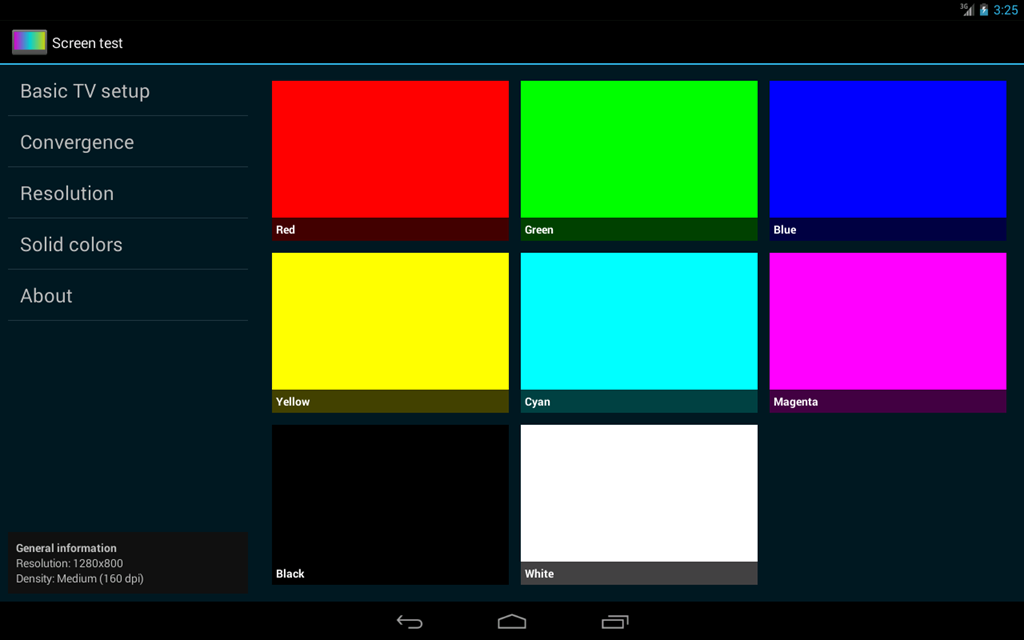
Task: Tap the General information heading
Action: tap(66, 548)
